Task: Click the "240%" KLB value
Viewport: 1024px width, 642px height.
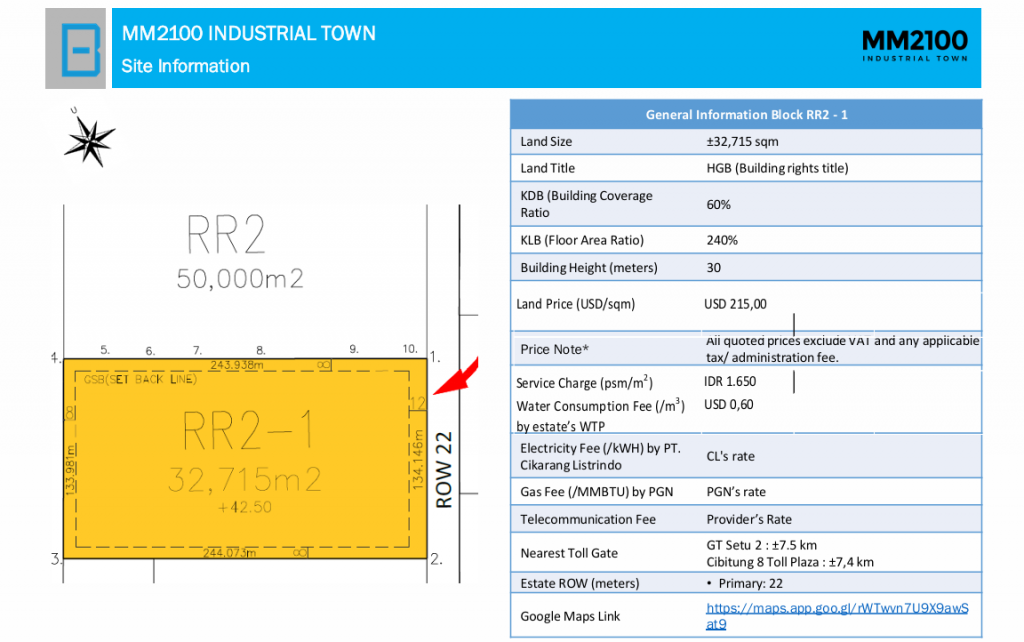Action: (x=722, y=240)
